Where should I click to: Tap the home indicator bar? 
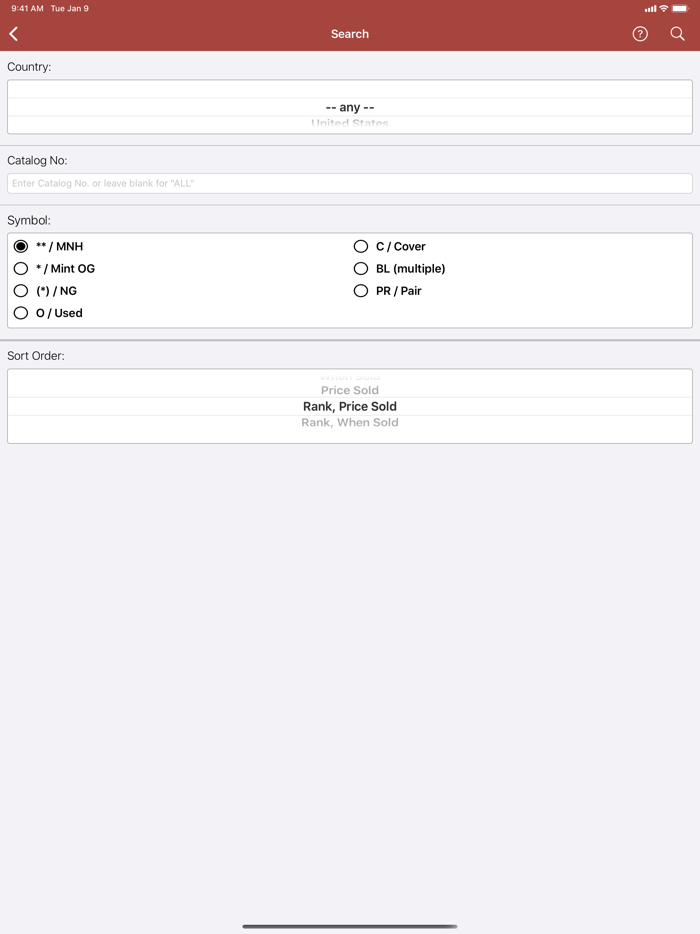350,926
